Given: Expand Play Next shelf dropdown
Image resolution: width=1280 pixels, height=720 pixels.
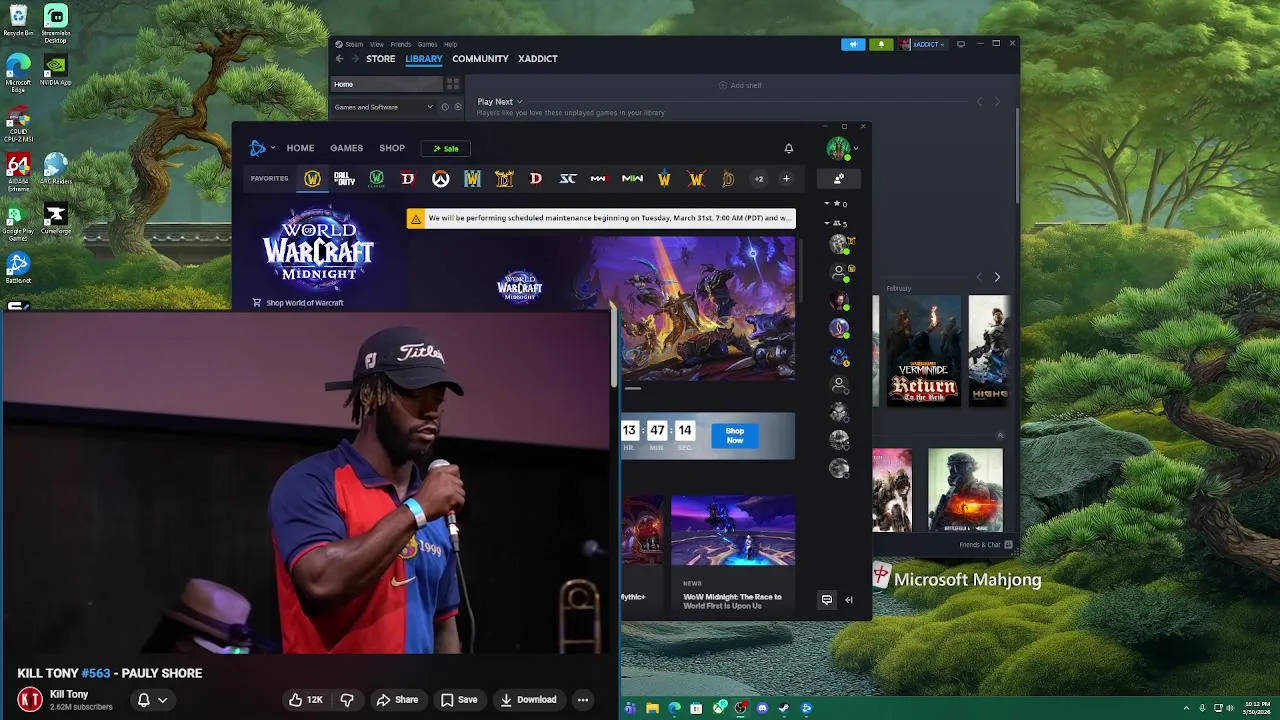Looking at the screenshot, I should pyautogui.click(x=519, y=102).
